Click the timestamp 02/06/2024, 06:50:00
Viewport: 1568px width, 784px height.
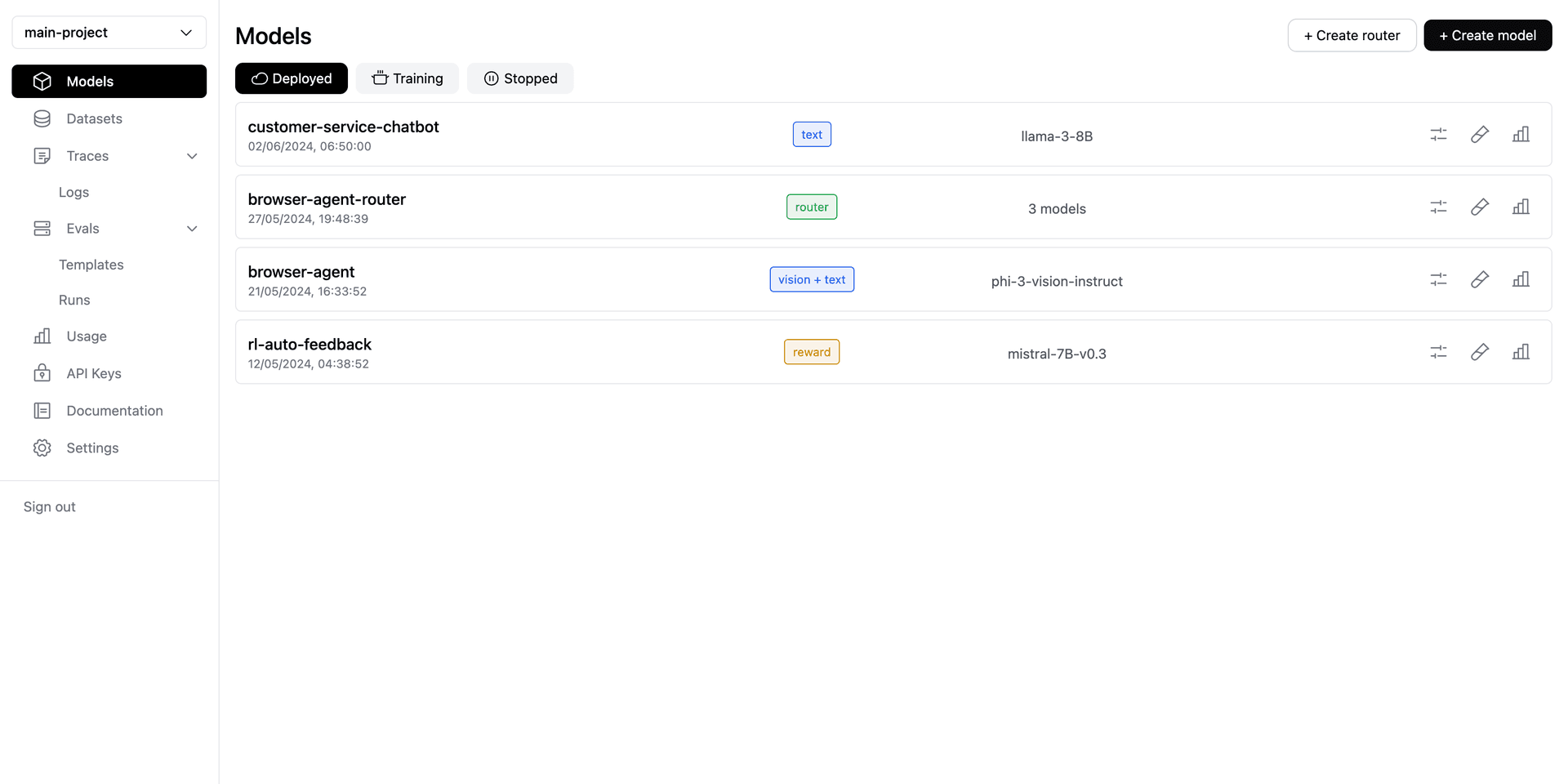click(x=310, y=147)
